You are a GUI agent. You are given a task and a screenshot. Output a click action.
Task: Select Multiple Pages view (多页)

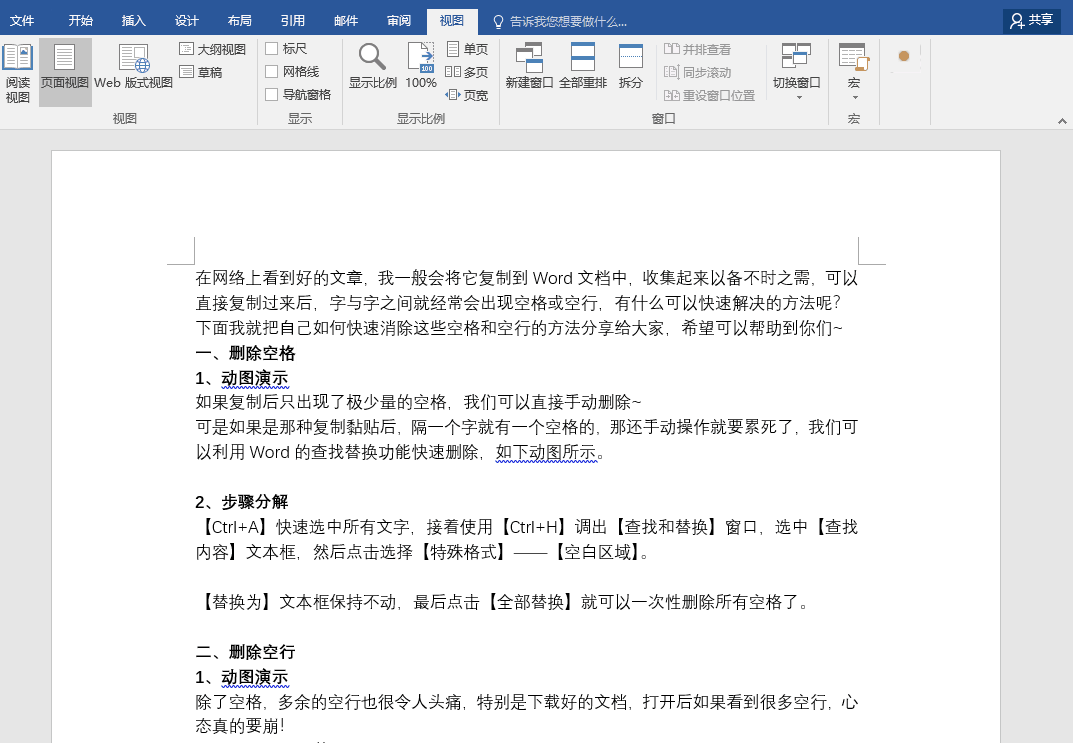[x=467, y=72]
